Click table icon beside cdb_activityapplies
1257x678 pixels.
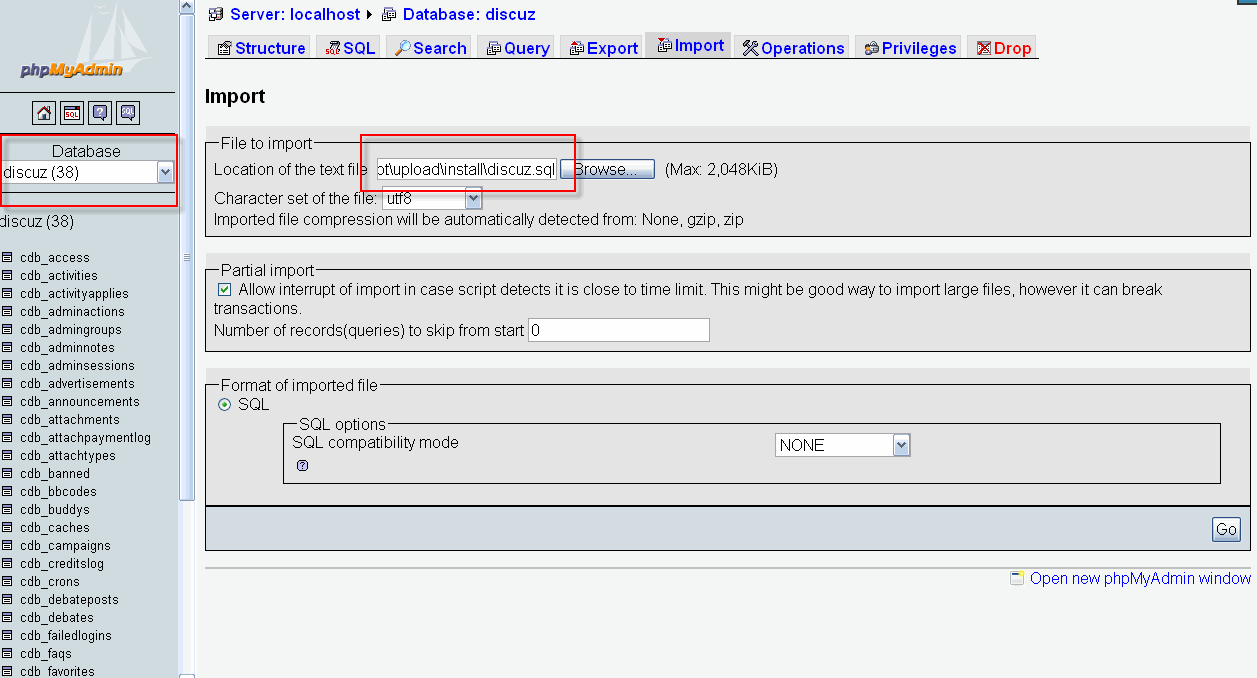[x=7, y=294]
